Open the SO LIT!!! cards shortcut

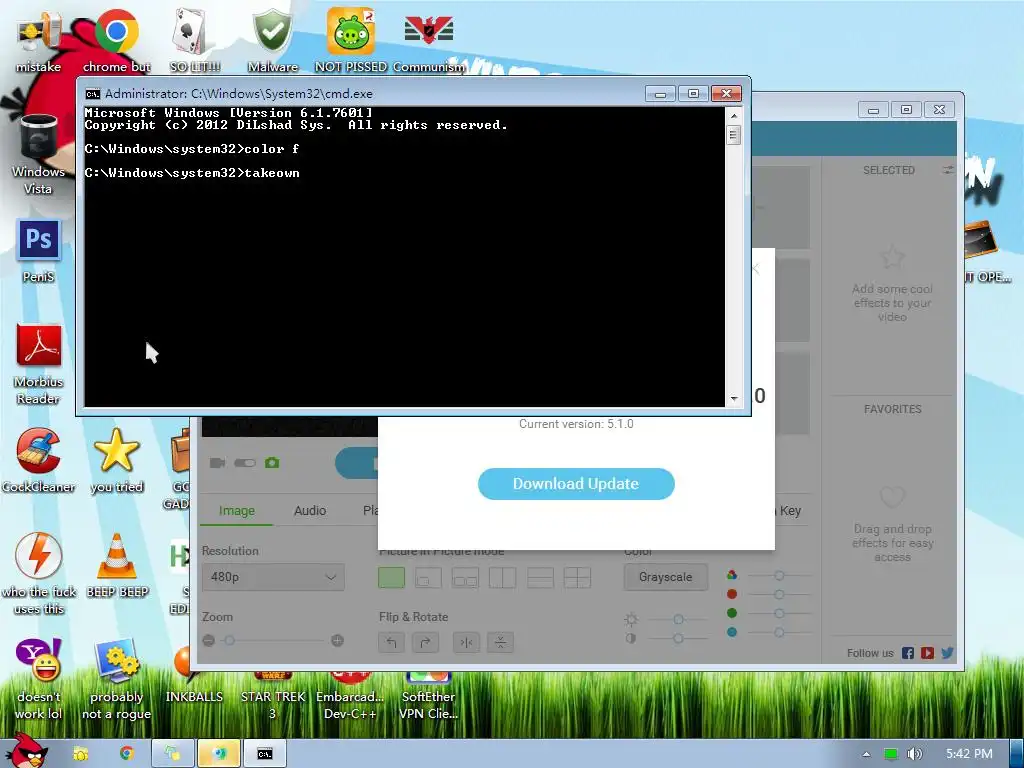195,40
